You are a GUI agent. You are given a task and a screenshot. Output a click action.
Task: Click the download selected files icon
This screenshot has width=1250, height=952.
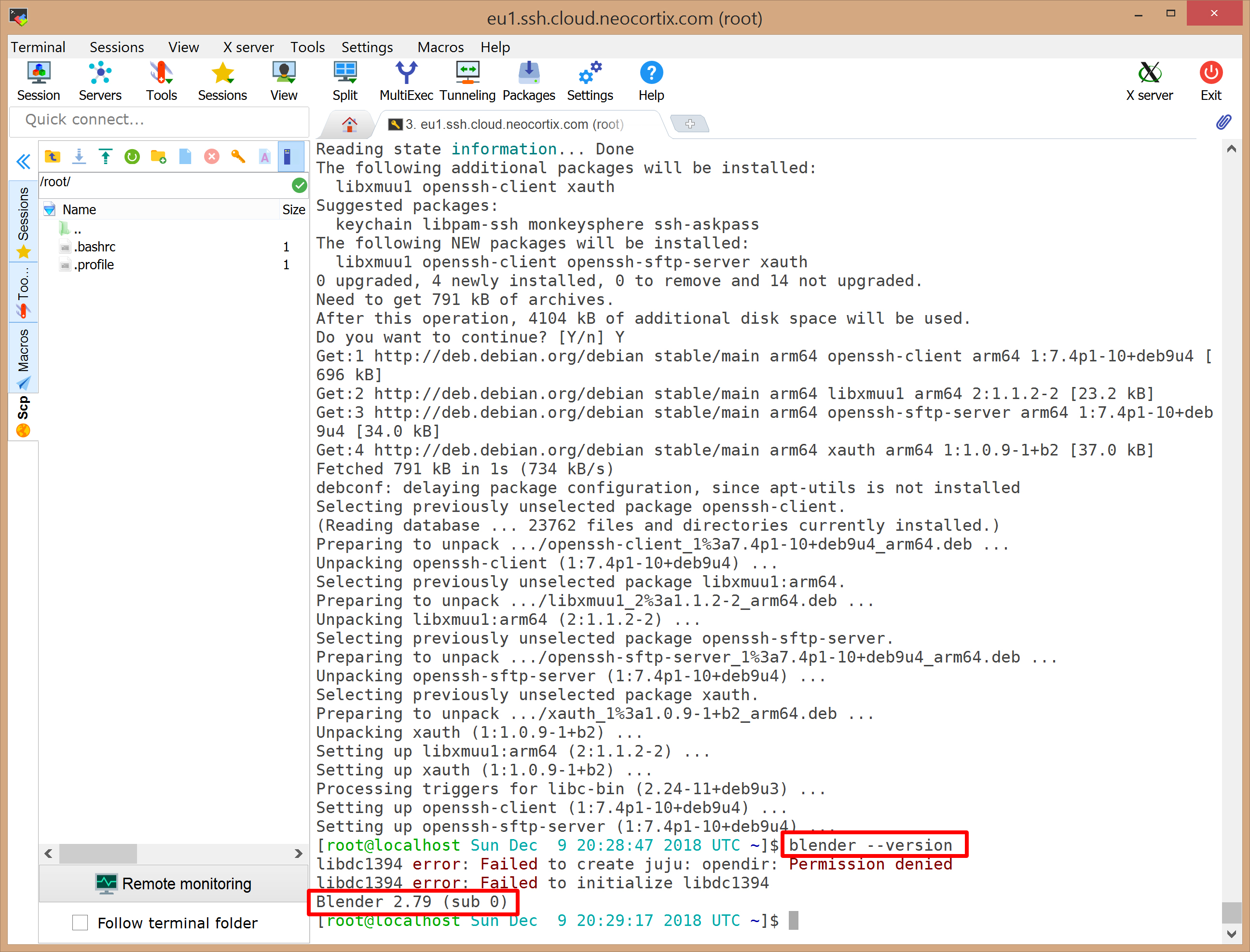(79, 156)
